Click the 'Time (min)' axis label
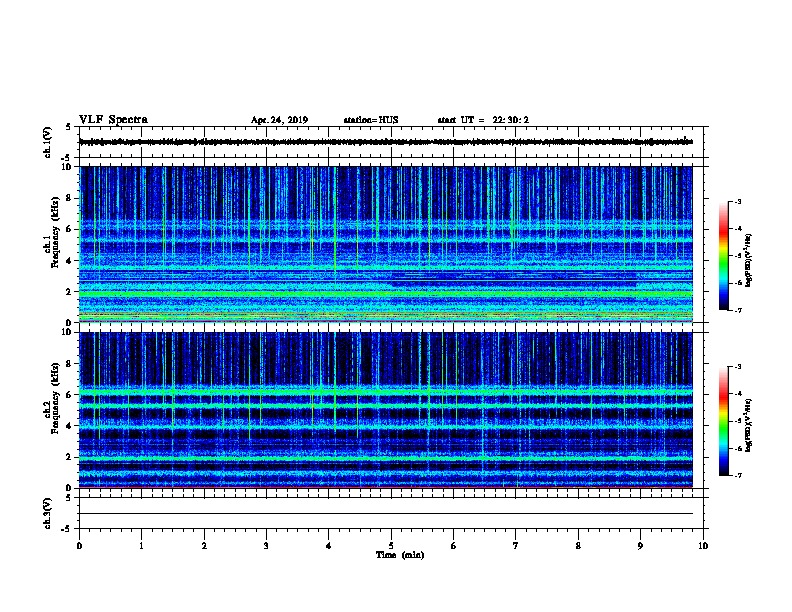The width and height of the screenshot is (792, 612). click(x=400, y=555)
